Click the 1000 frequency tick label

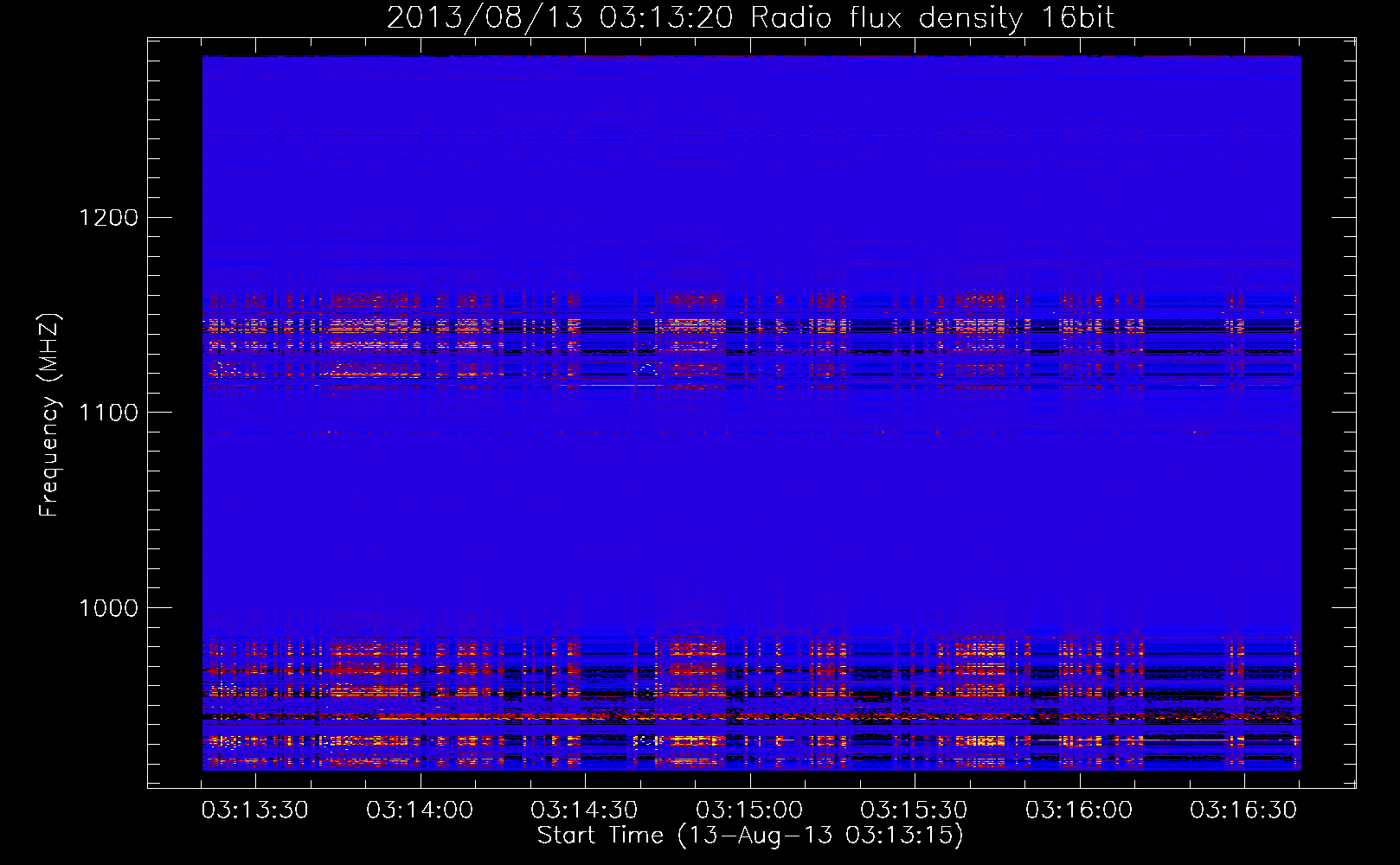(x=109, y=608)
